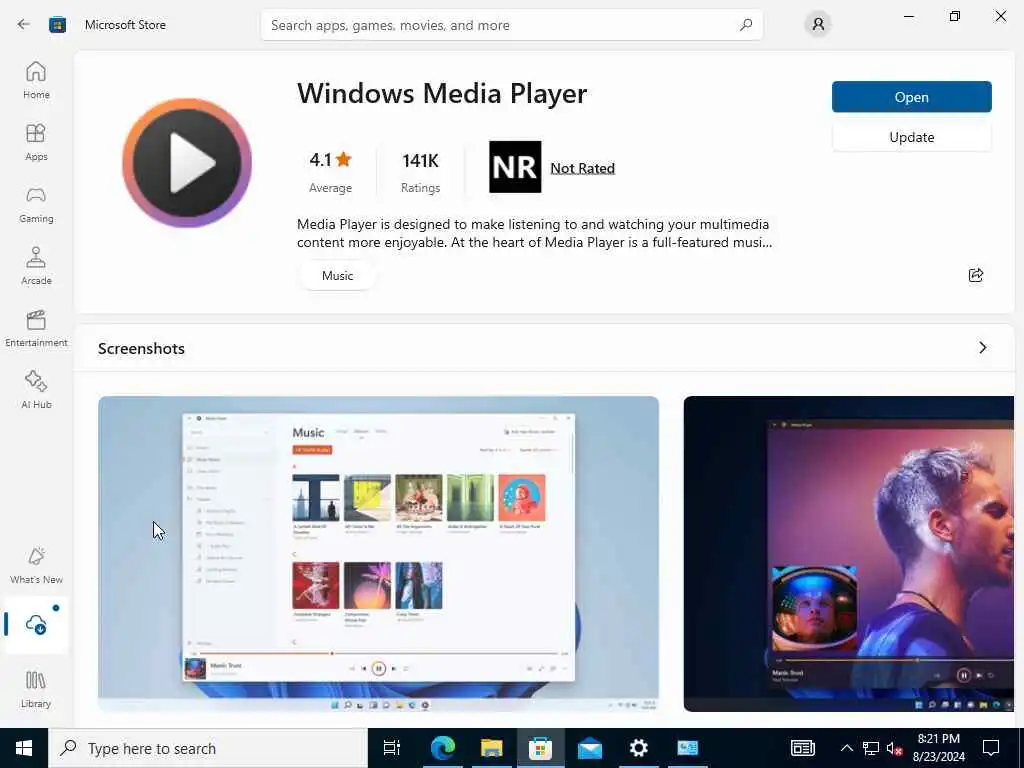Open Task View from taskbar
The width and height of the screenshot is (1024, 768).
pyautogui.click(x=392, y=748)
